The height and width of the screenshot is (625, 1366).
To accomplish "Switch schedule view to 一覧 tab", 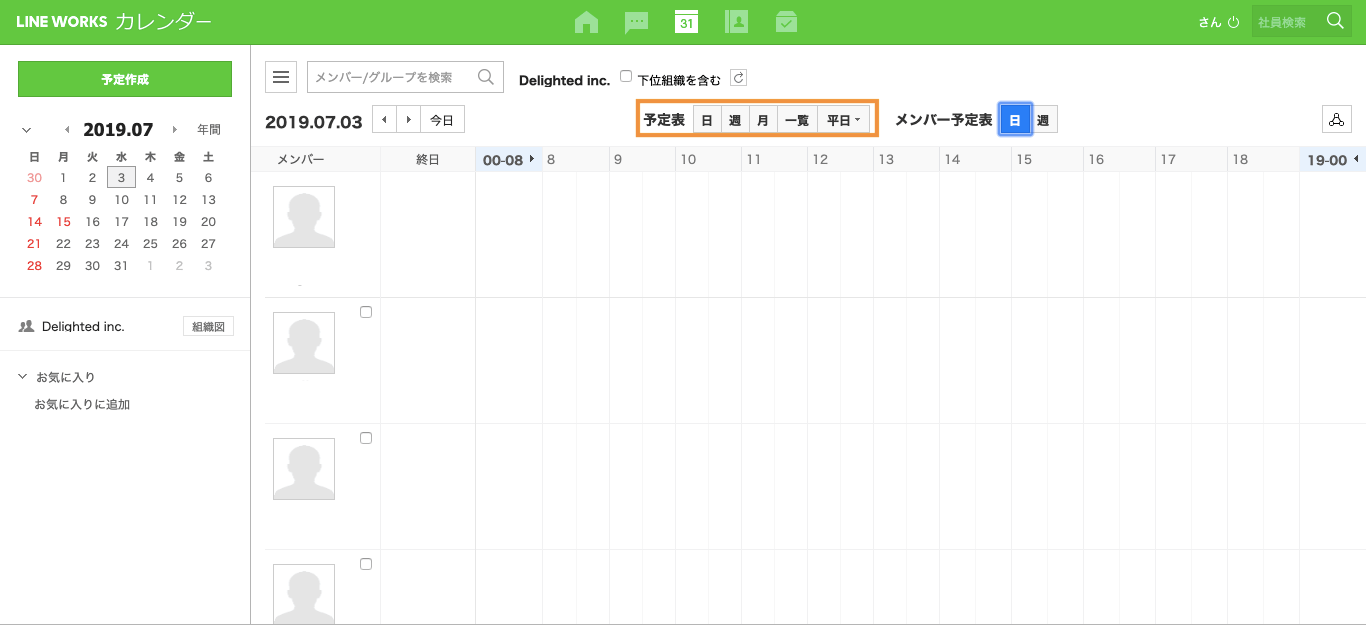I will 797,120.
